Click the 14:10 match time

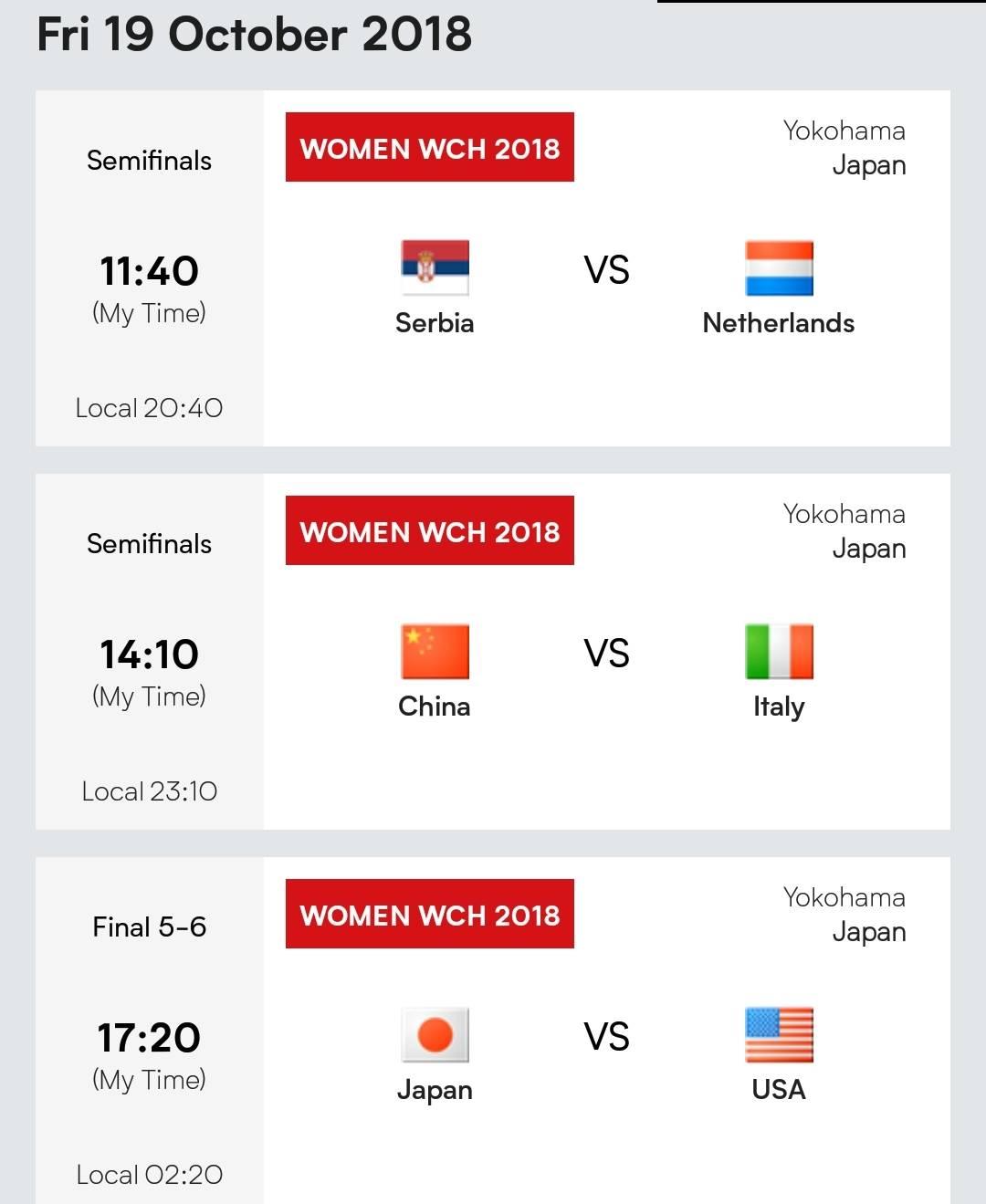pyautogui.click(x=149, y=654)
